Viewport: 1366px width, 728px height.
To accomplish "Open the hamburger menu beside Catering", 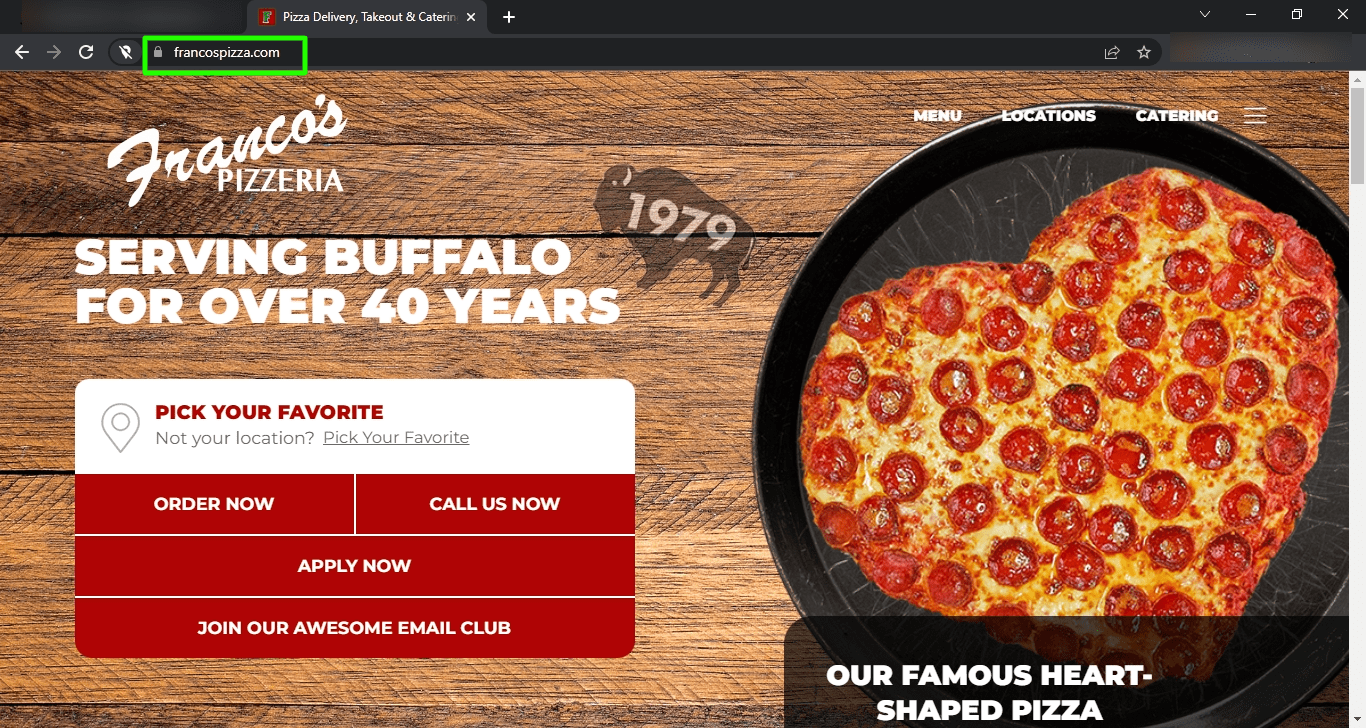I will (x=1255, y=116).
